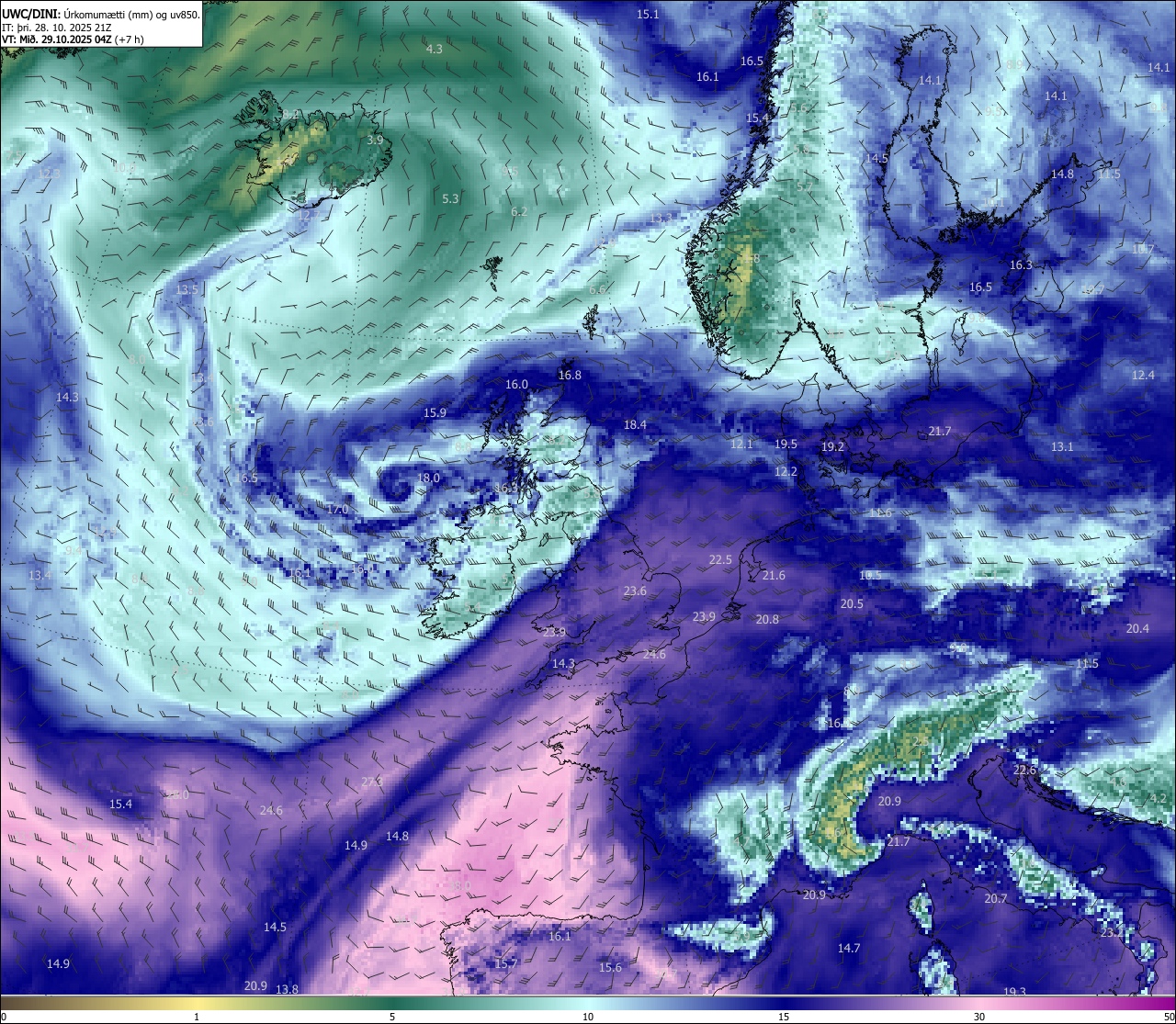Click the 19.5 value over Denmark
Viewport: 1176px width, 1024px height.
pyautogui.click(x=786, y=444)
